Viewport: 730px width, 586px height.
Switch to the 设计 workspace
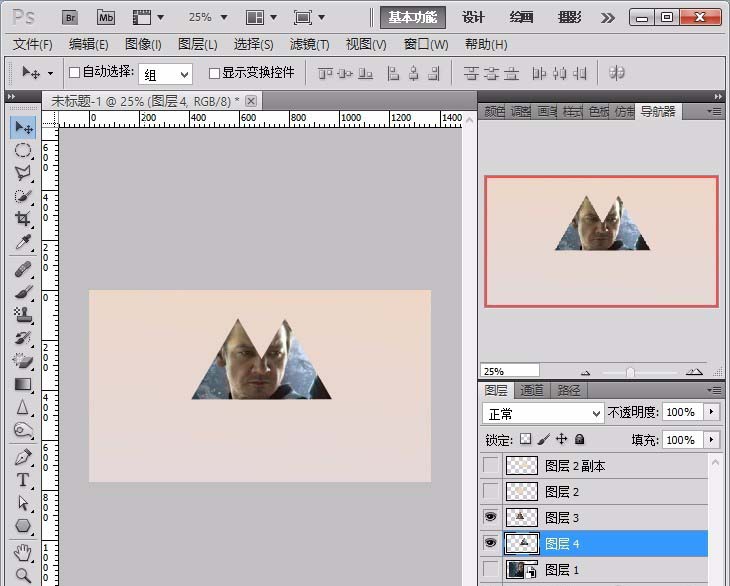[x=473, y=17]
